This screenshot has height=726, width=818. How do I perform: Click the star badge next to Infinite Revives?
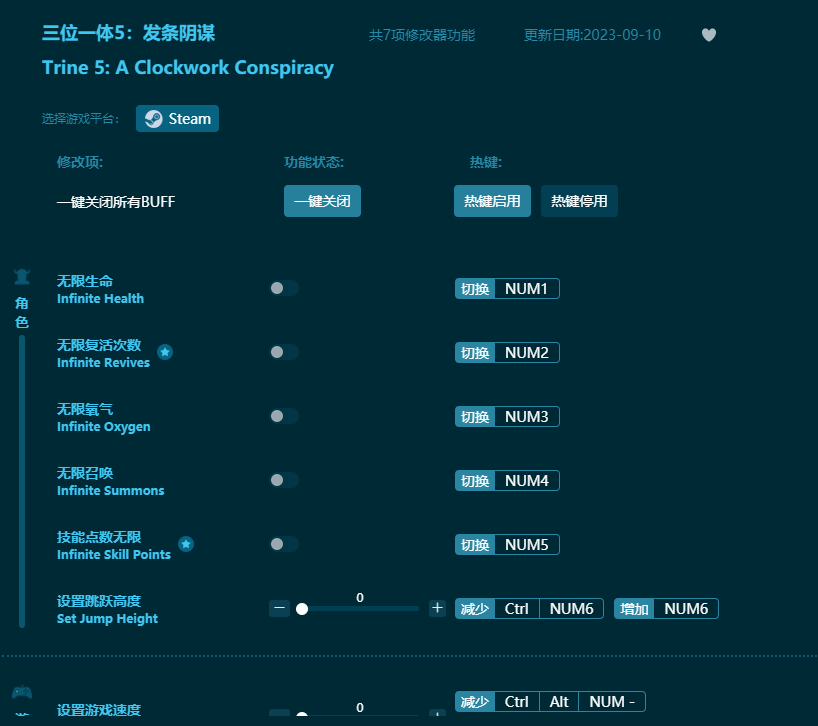pyautogui.click(x=165, y=352)
